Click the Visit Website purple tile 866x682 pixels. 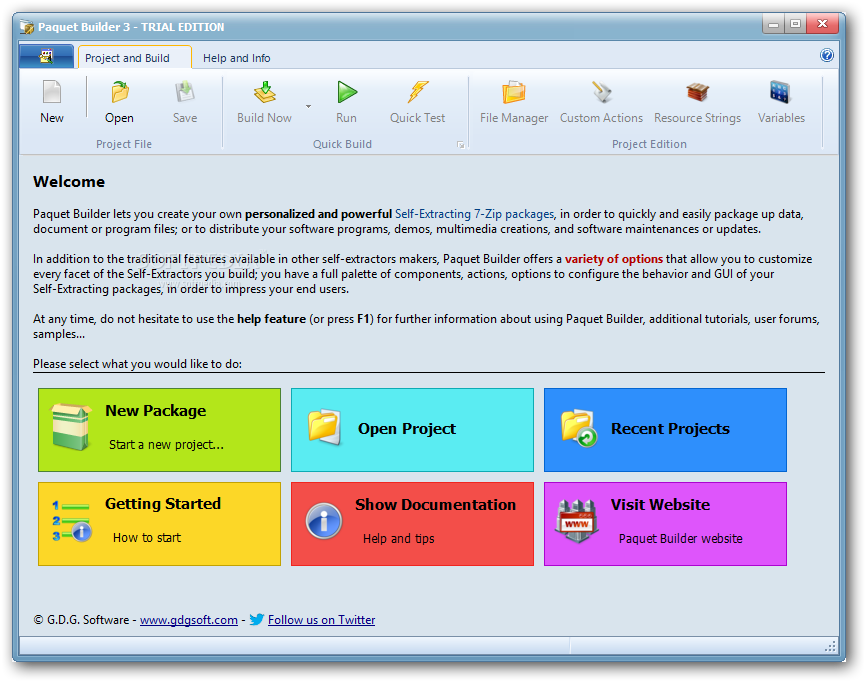[666, 524]
